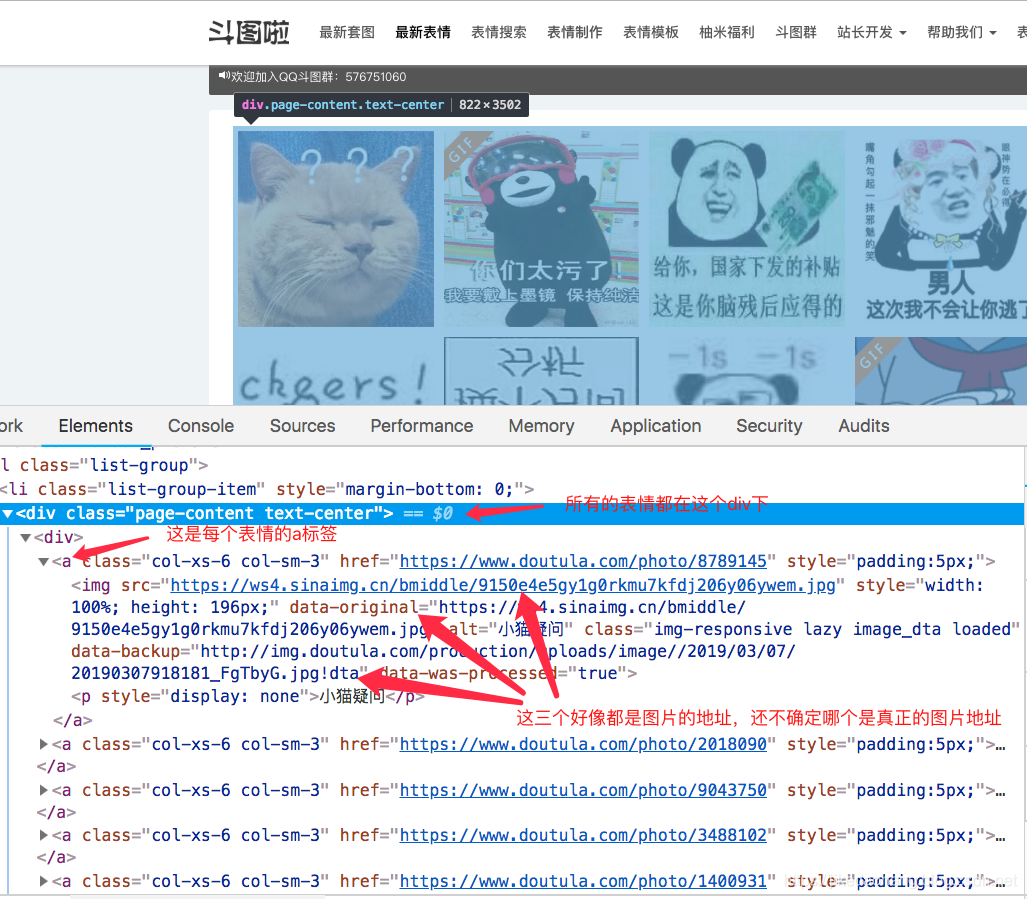The height and width of the screenshot is (899, 1027).
Task: Open the sleepy cat meme thumbnail
Action: click(335, 229)
